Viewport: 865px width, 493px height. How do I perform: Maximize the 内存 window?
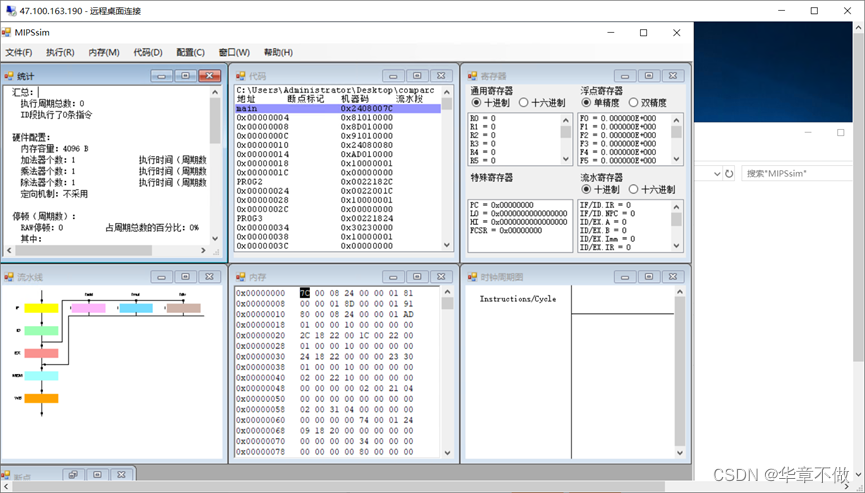[417, 276]
